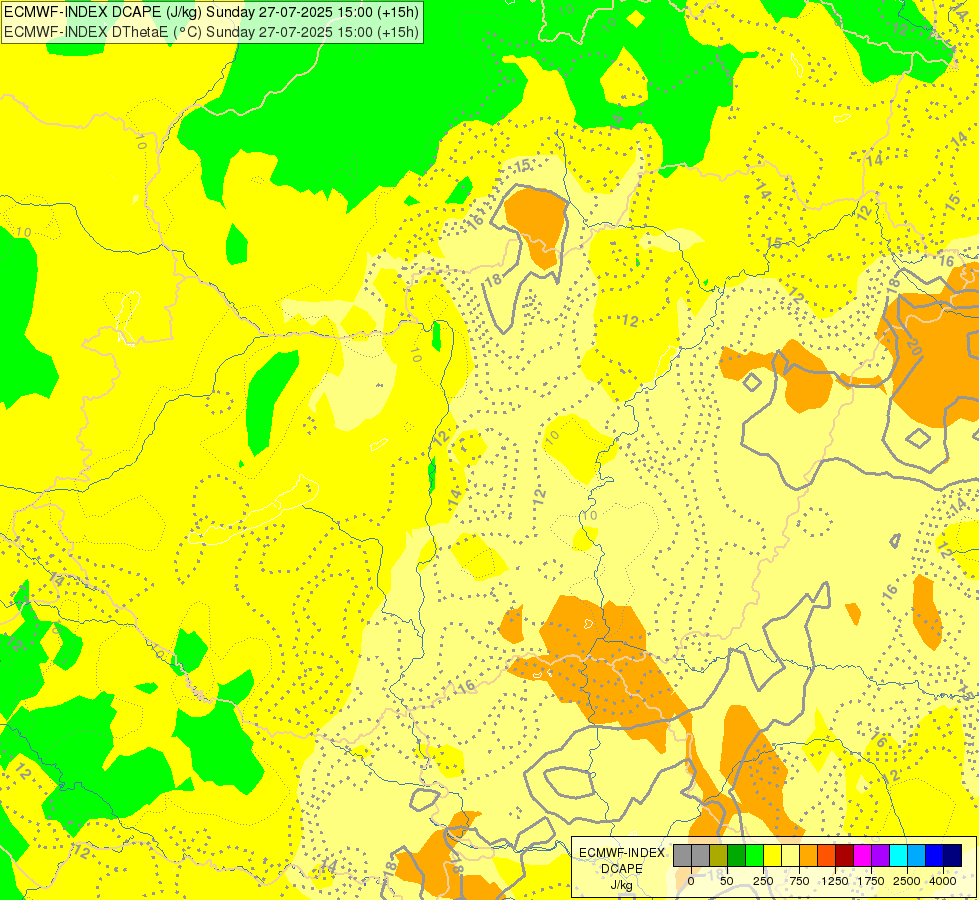Select the magenta legend swatch
This screenshot has height=900, width=979.
pyautogui.click(x=863, y=855)
